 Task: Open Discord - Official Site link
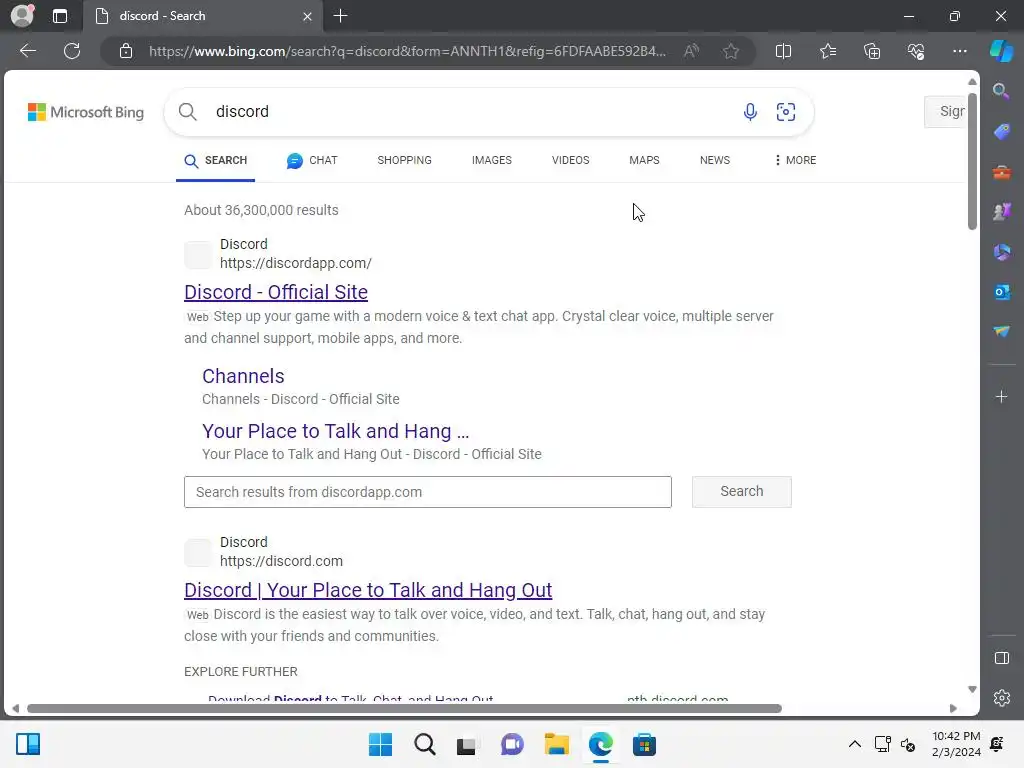tap(276, 292)
